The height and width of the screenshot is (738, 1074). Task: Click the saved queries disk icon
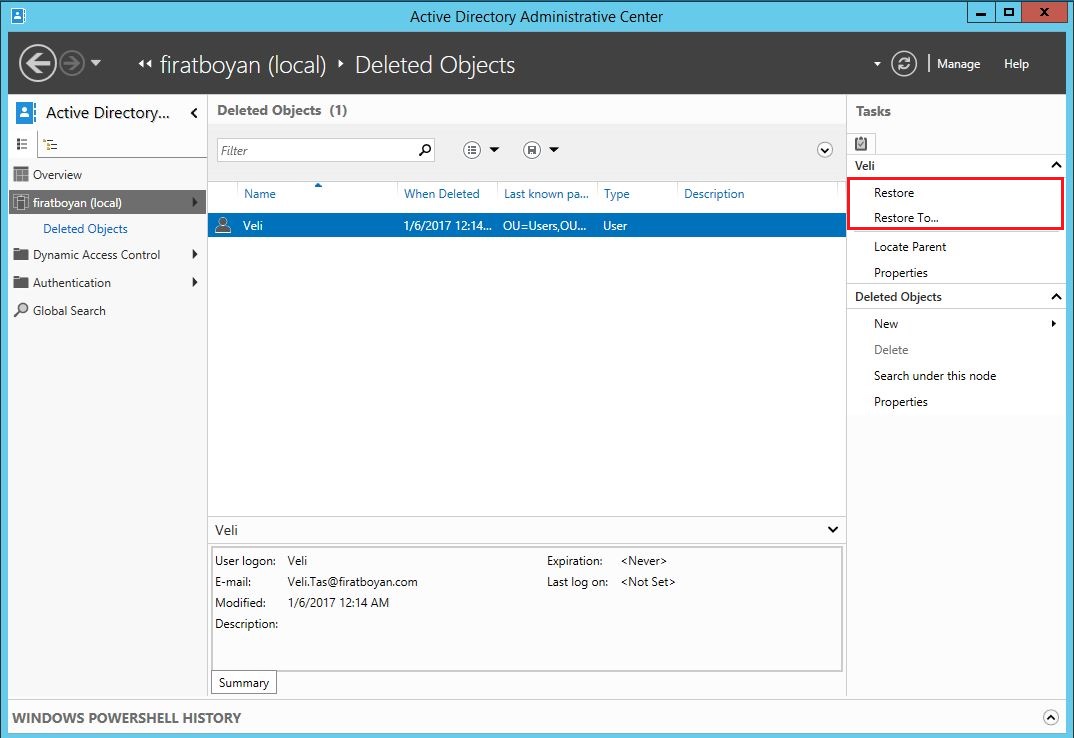tap(532, 150)
